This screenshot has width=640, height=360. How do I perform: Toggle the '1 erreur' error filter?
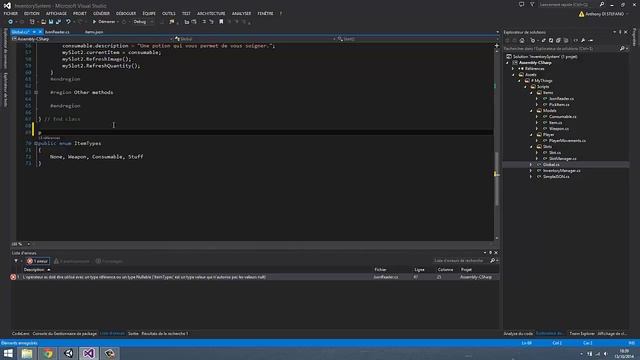[x=38, y=261]
